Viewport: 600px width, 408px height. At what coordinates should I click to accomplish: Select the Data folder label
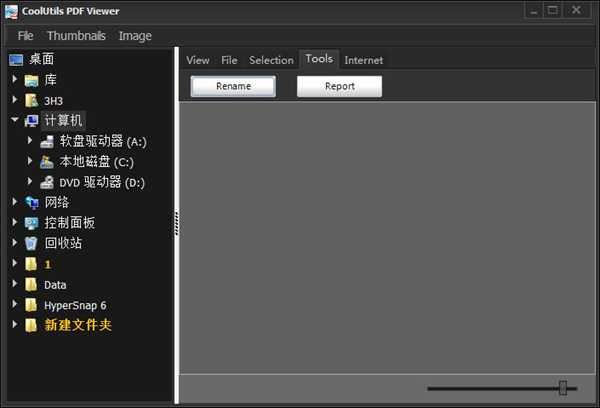point(55,285)
